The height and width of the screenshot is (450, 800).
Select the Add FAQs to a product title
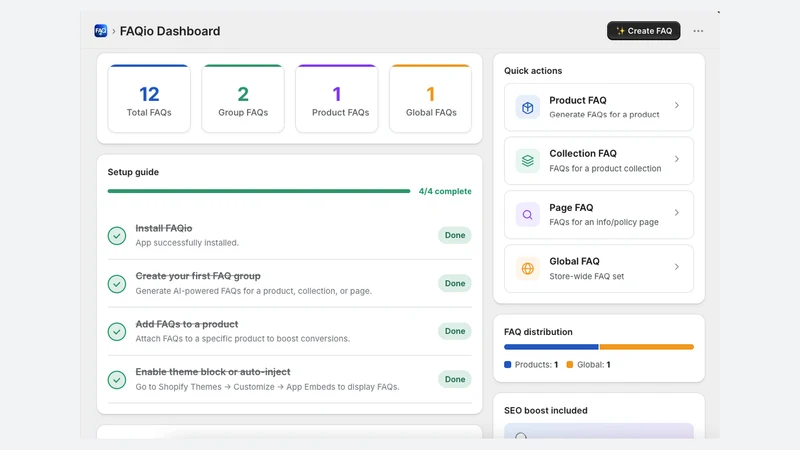point(187,324)
